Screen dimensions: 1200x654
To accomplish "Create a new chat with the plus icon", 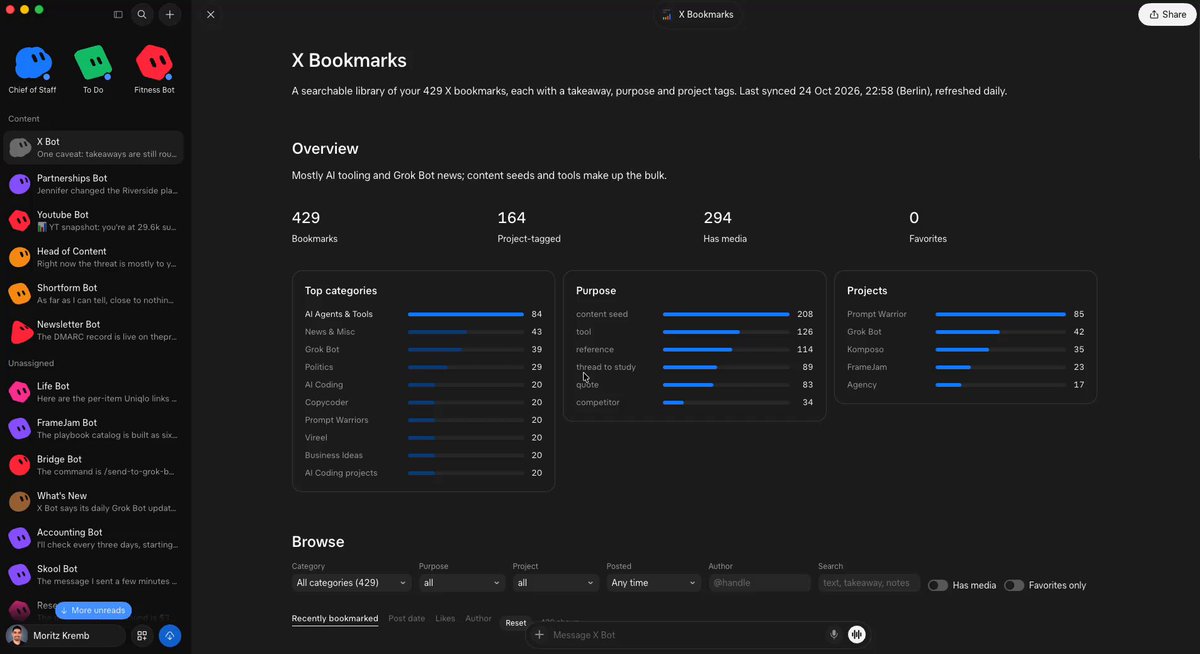I will point(170,15).
